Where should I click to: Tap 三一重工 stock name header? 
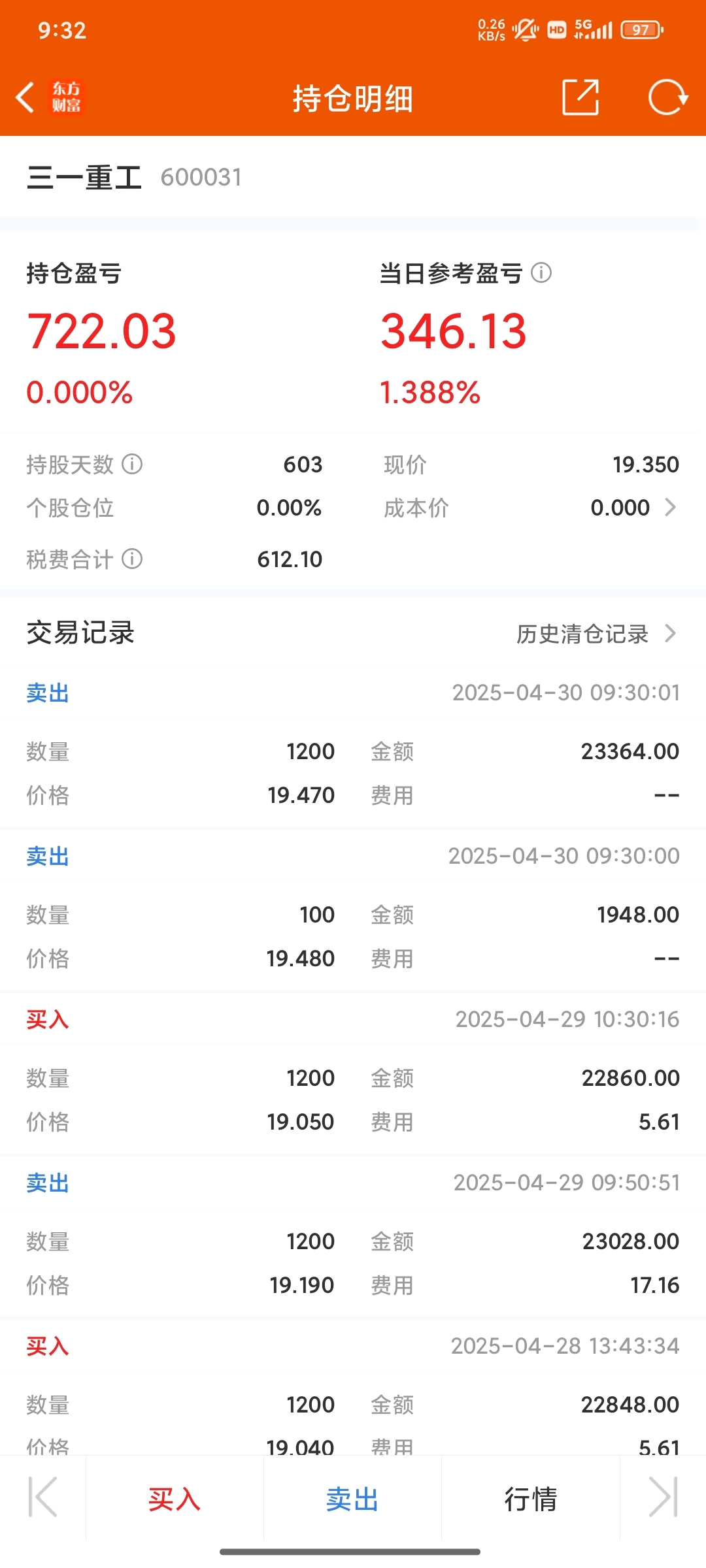(x=84, y=178)
